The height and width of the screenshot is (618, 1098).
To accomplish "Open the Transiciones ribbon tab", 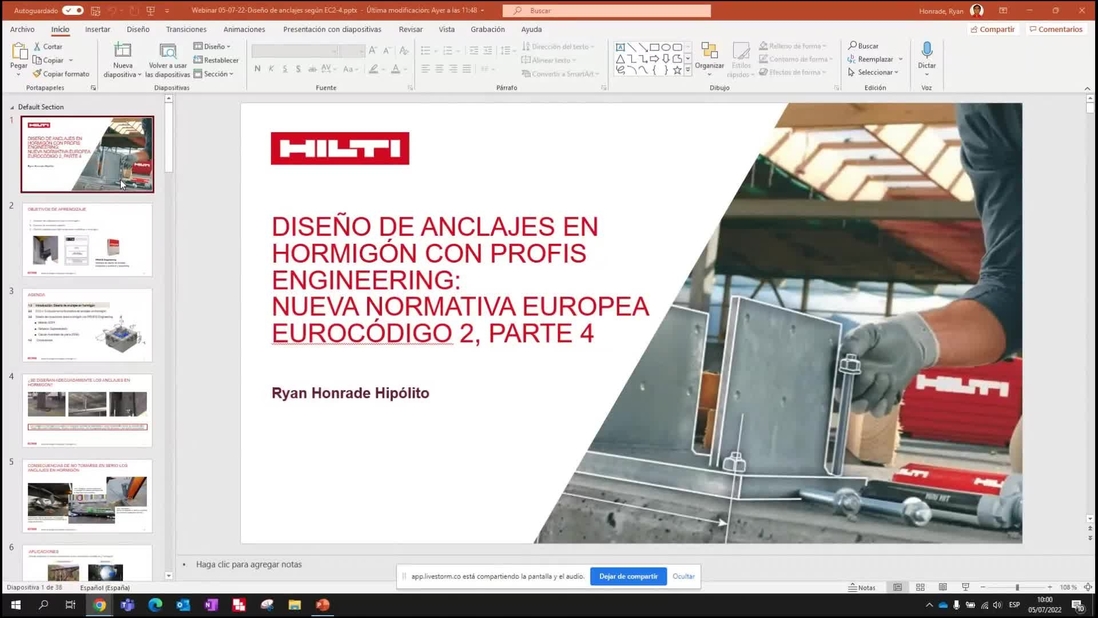I will coord(186,29).
